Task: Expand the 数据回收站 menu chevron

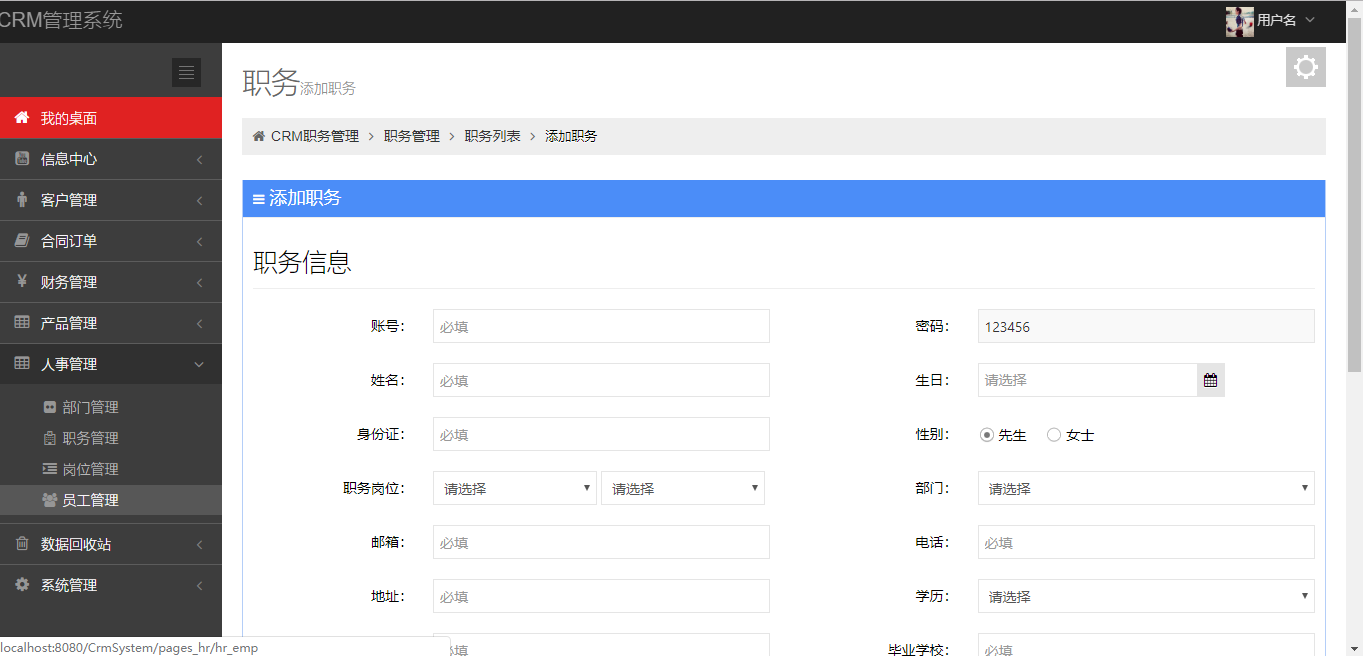Action: [199, 545]
